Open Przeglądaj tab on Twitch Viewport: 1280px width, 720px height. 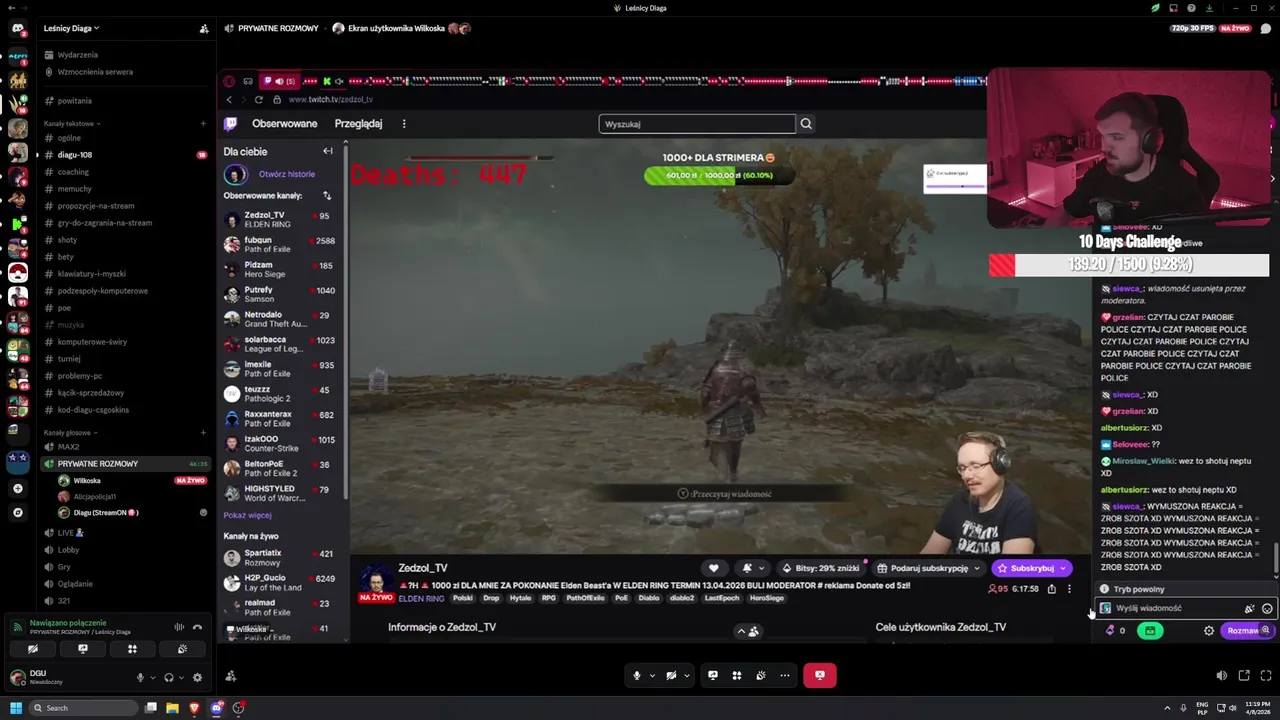(358, 124)
